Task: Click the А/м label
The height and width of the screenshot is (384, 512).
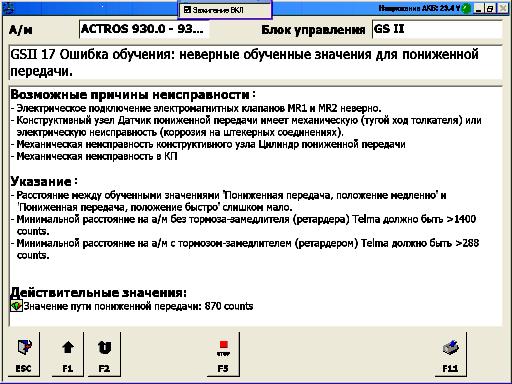Action: tap(21, 30)
